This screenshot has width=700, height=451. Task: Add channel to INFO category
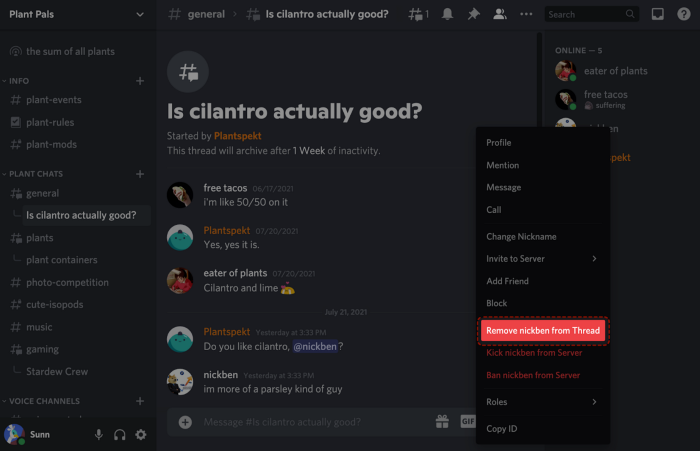[140, 81]
